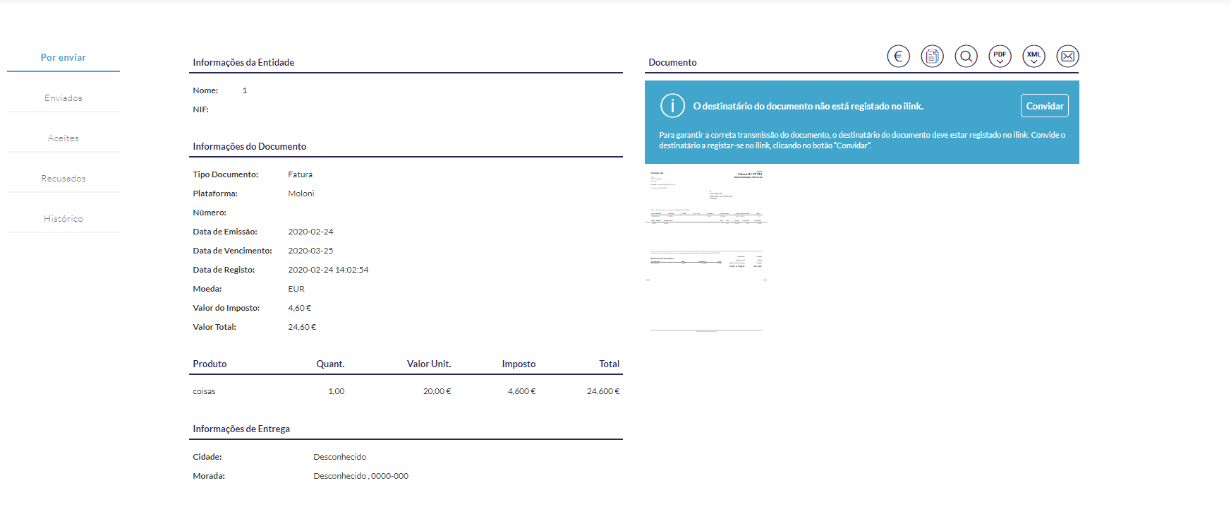Select the Recusados tab

pyautogui.click(x=63, y=178)
